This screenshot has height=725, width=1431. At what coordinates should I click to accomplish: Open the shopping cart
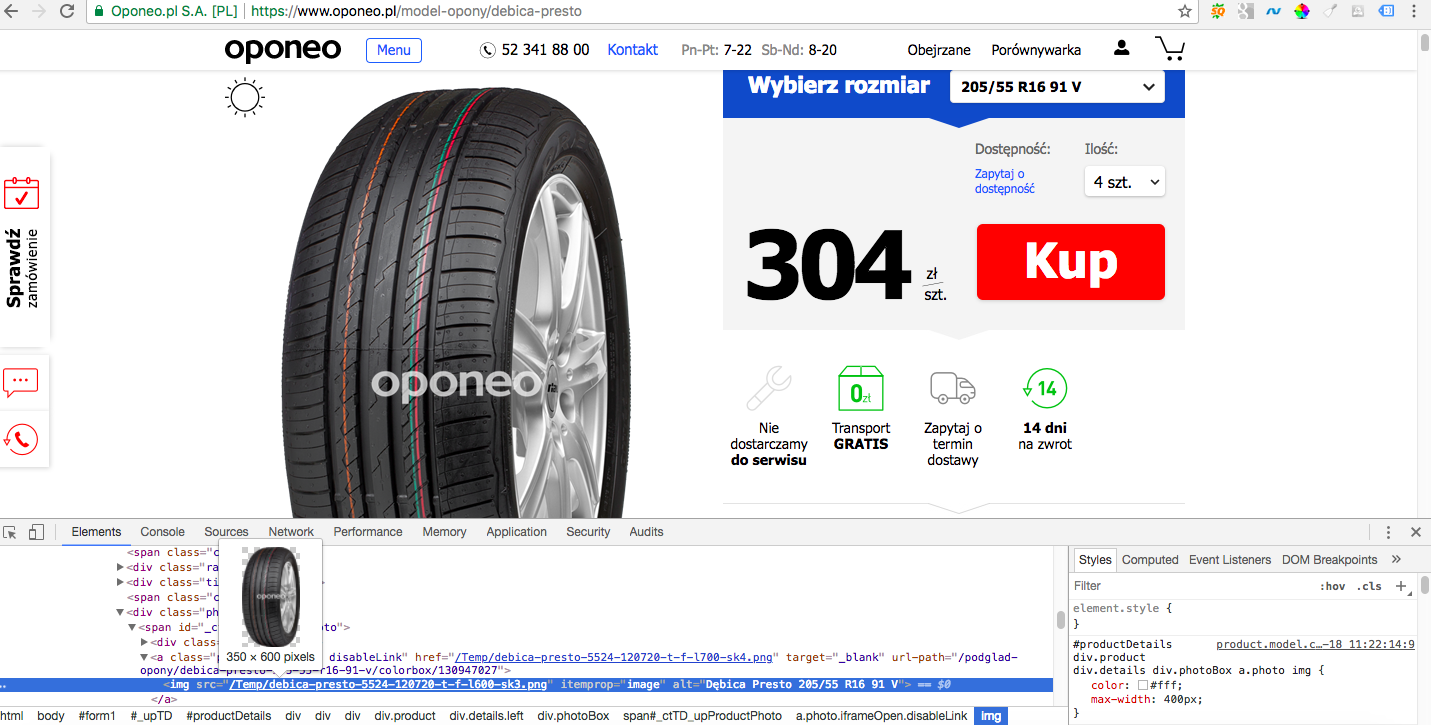(1169, 48)
